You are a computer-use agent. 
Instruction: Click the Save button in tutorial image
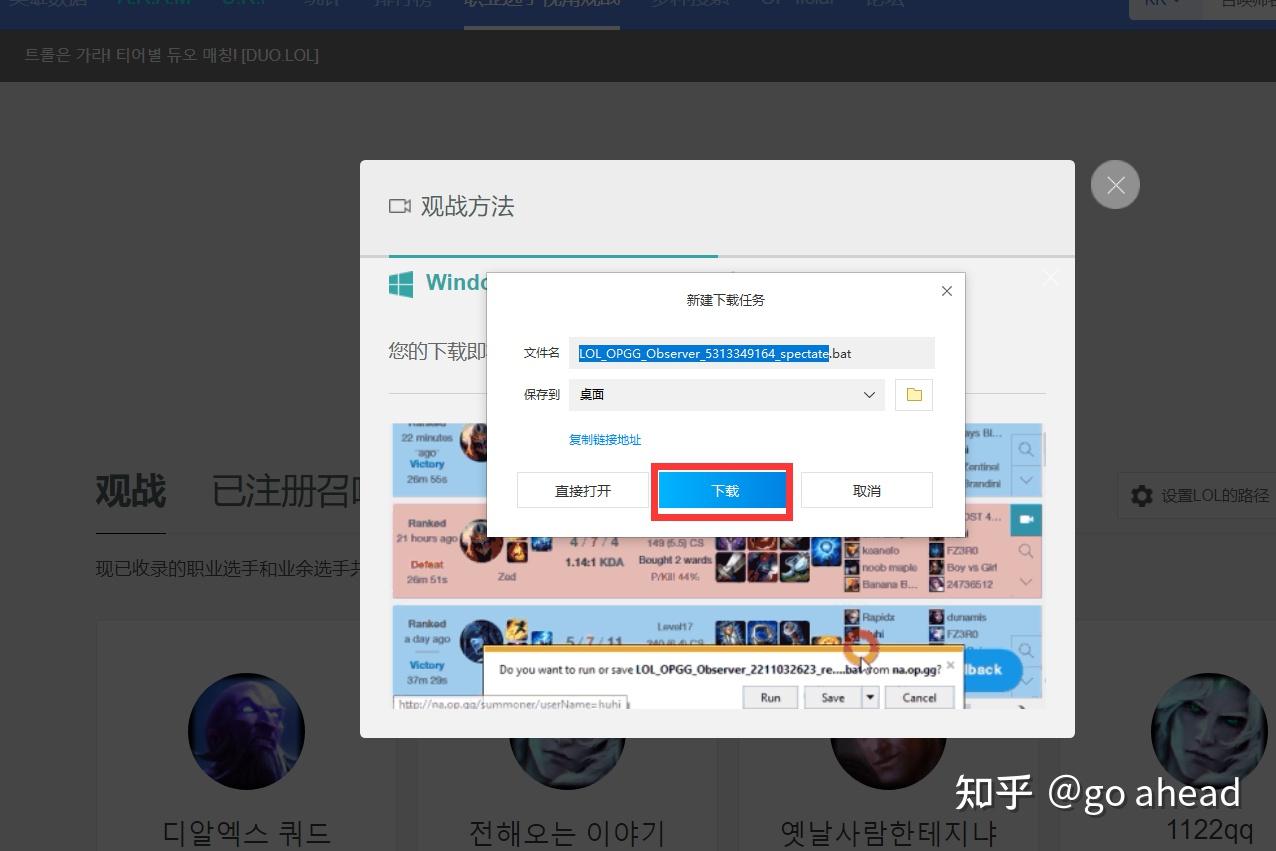point(833,698)
